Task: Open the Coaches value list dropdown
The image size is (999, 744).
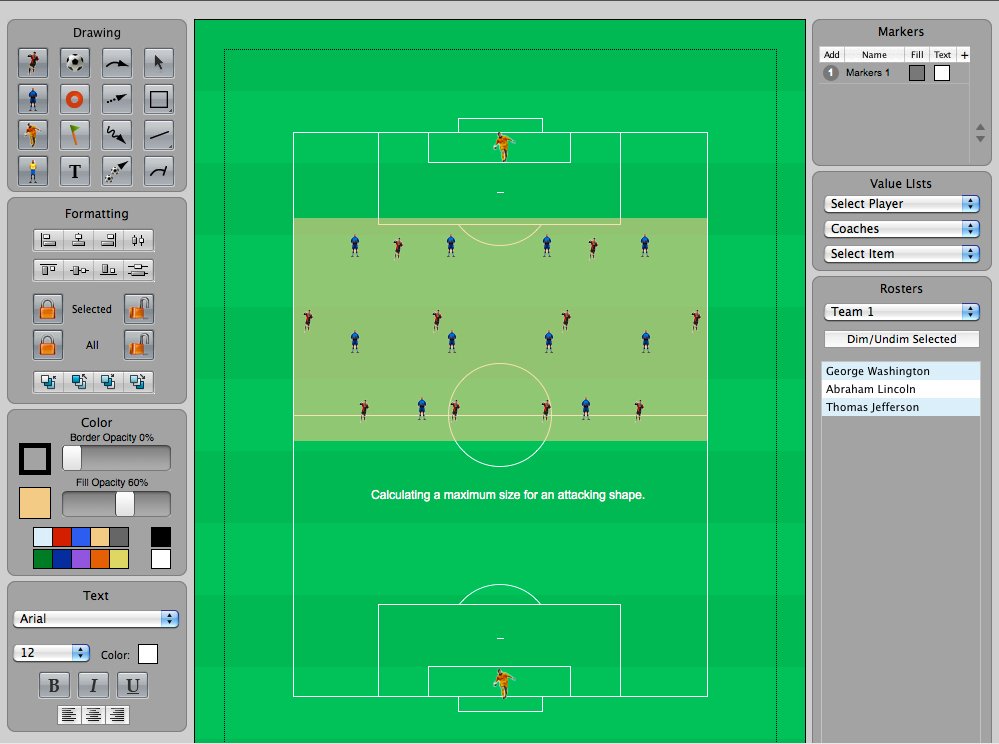Action: (x=902, y=229)
